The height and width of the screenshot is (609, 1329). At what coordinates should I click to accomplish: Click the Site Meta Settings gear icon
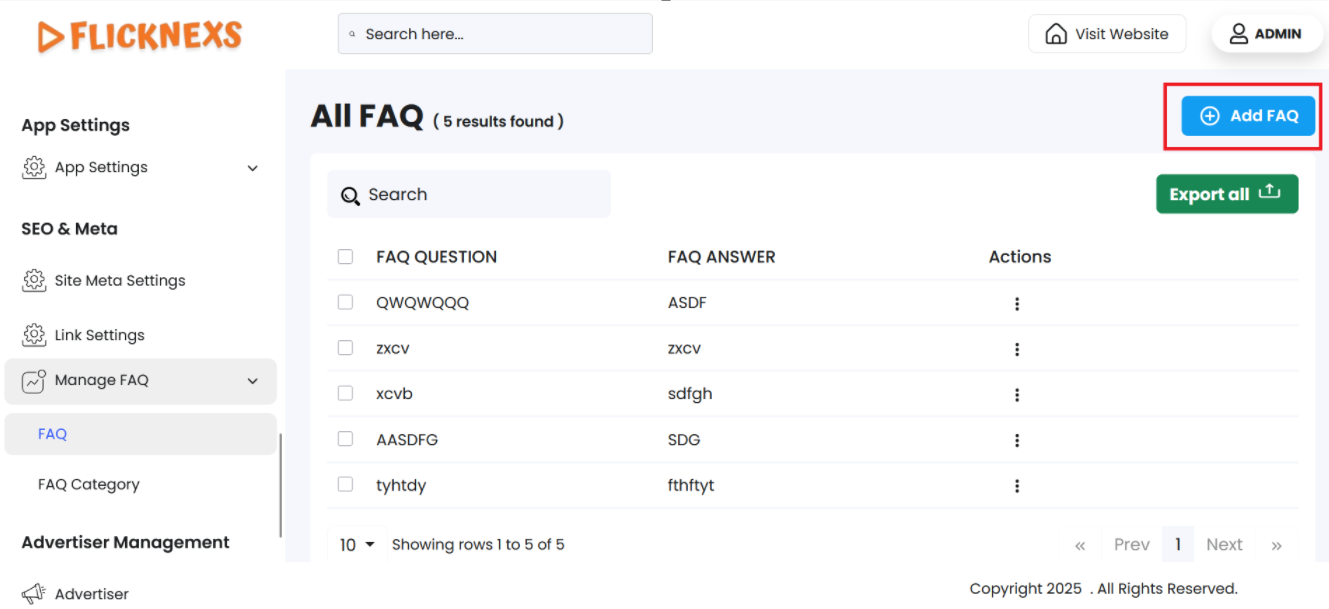click(34, 281)
